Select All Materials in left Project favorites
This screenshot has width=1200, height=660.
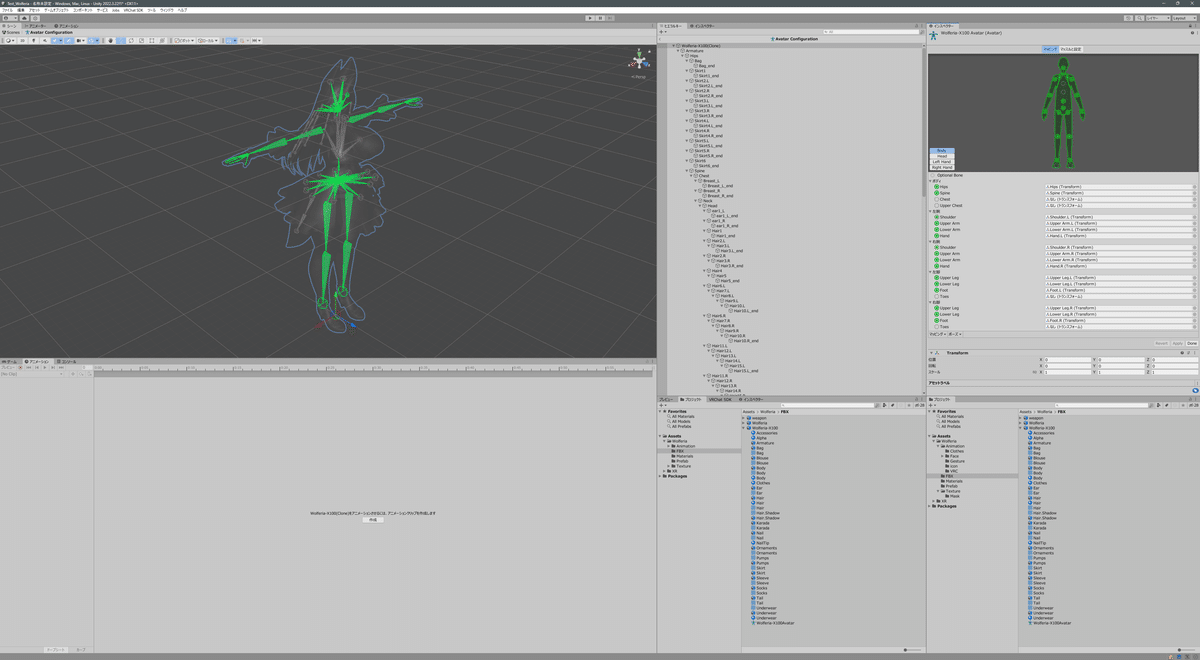click(x=683, y=416)
